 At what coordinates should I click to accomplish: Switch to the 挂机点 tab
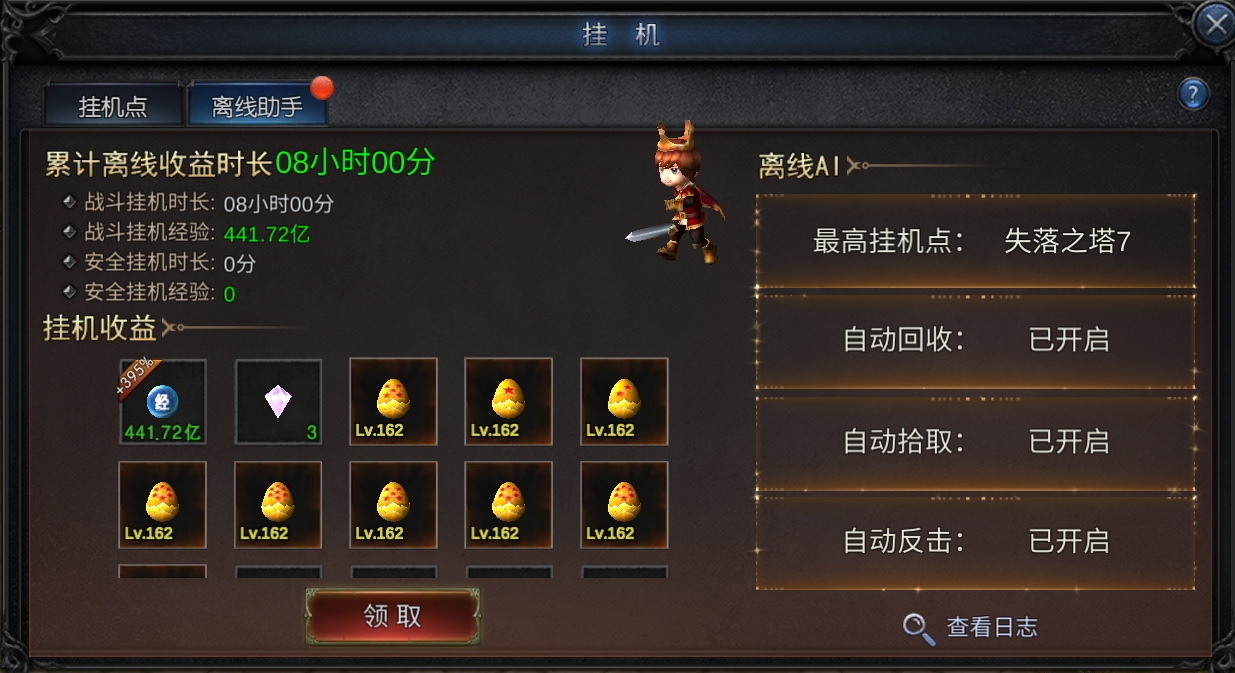(113, 107)
